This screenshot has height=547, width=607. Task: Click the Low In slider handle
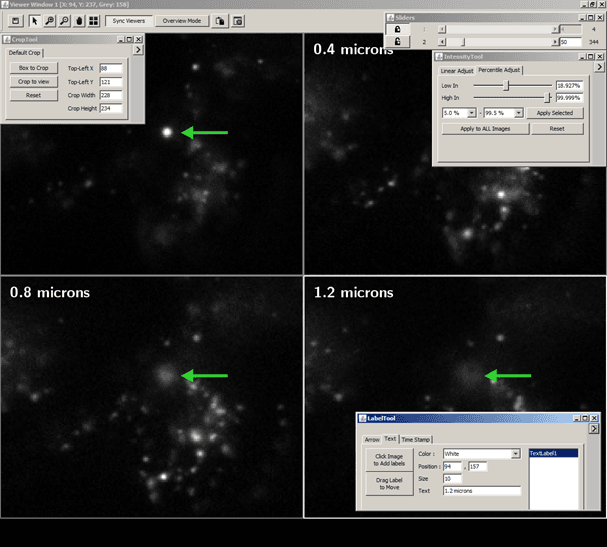[x=506, y=86]
